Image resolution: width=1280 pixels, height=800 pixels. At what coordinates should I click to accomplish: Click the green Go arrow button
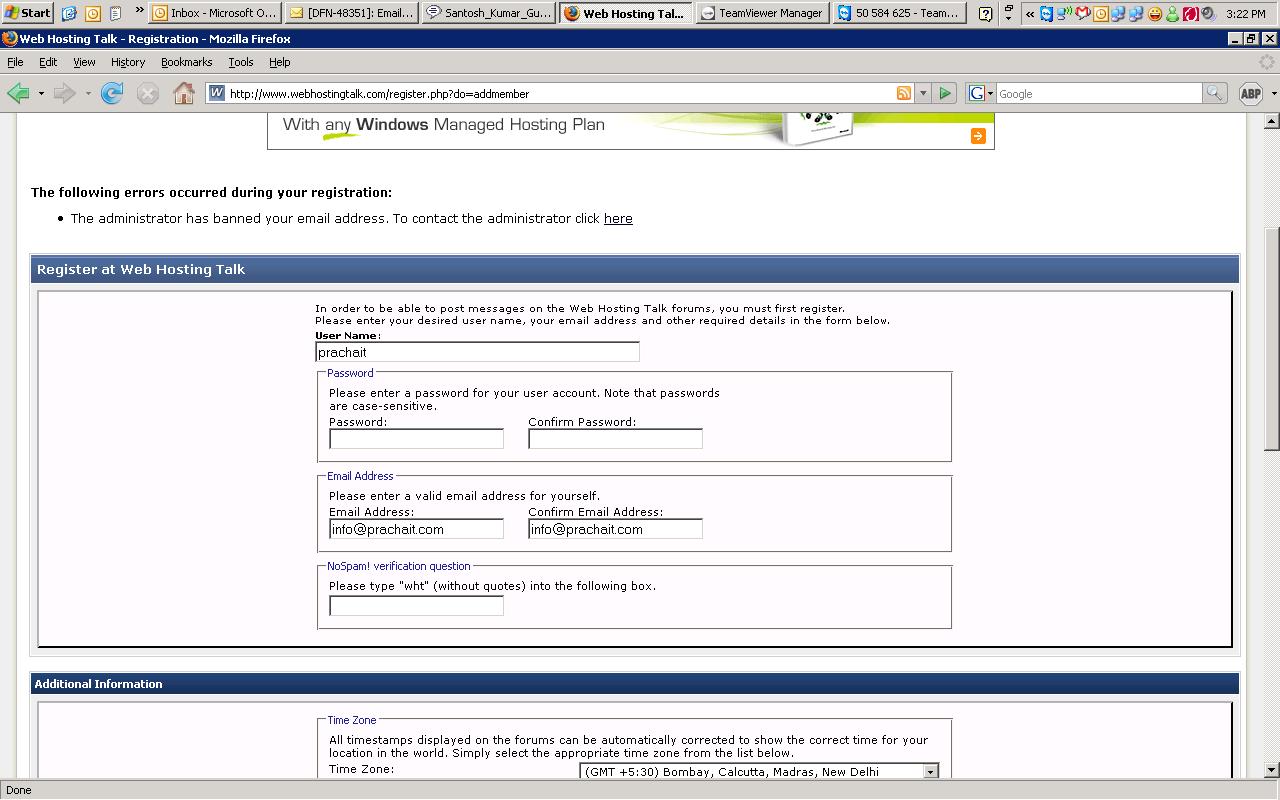point(945,93)
